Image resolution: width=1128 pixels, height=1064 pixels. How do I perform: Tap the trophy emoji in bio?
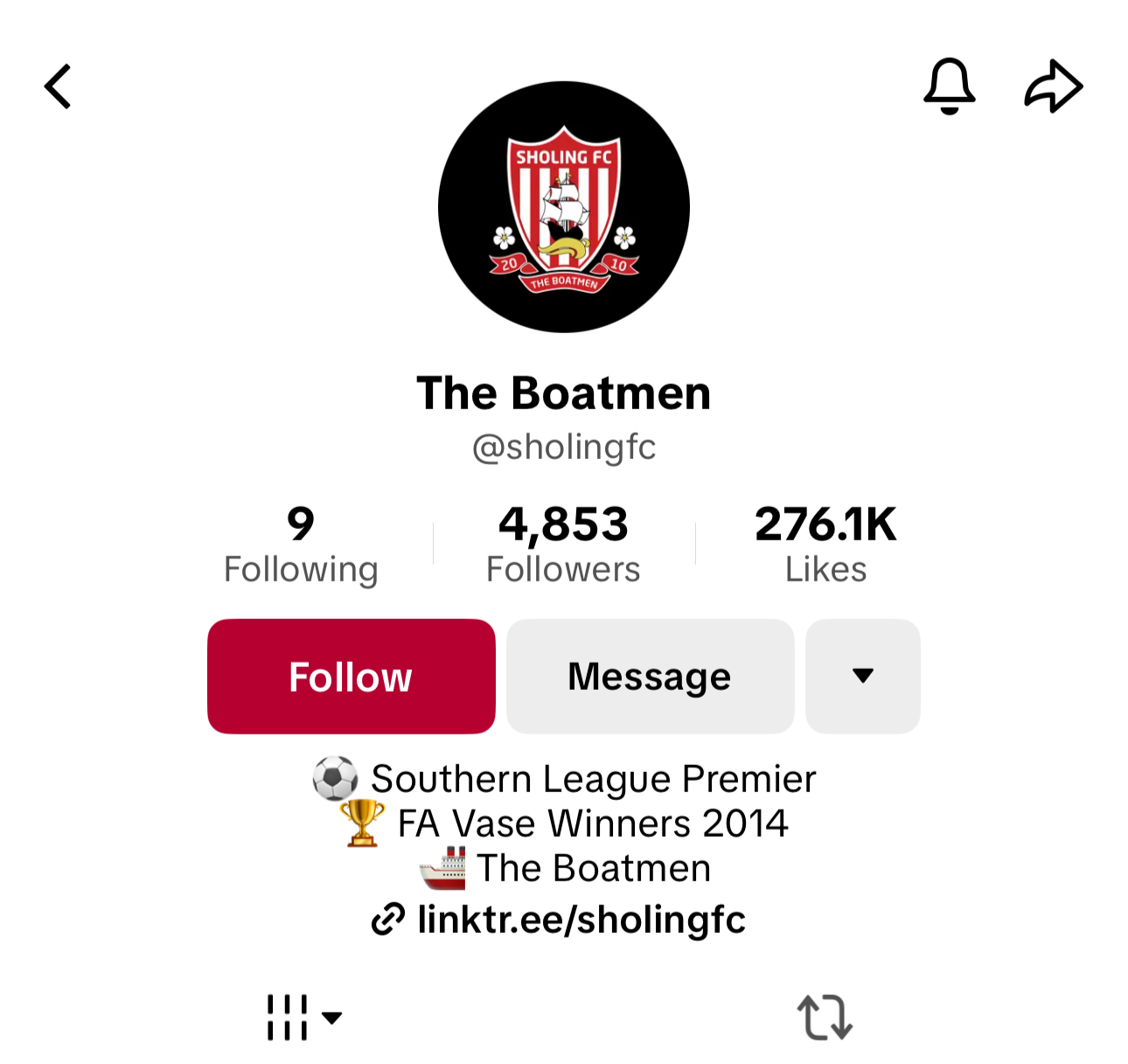pos(362,823)
